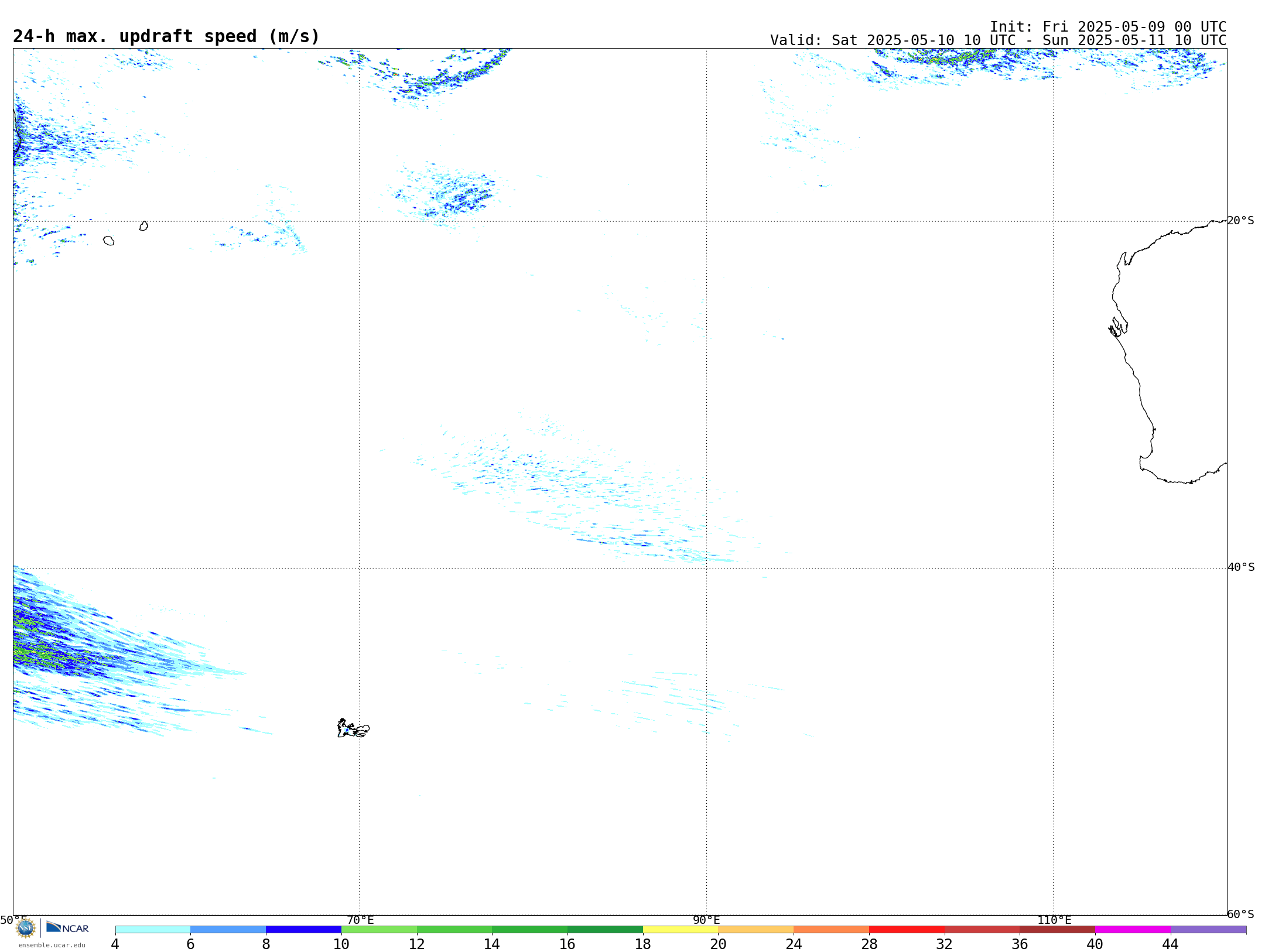Viewport: 1265px width, 952px height.
Task: Click colorbar tick label '6'
Action: click(x=190, y=944)
